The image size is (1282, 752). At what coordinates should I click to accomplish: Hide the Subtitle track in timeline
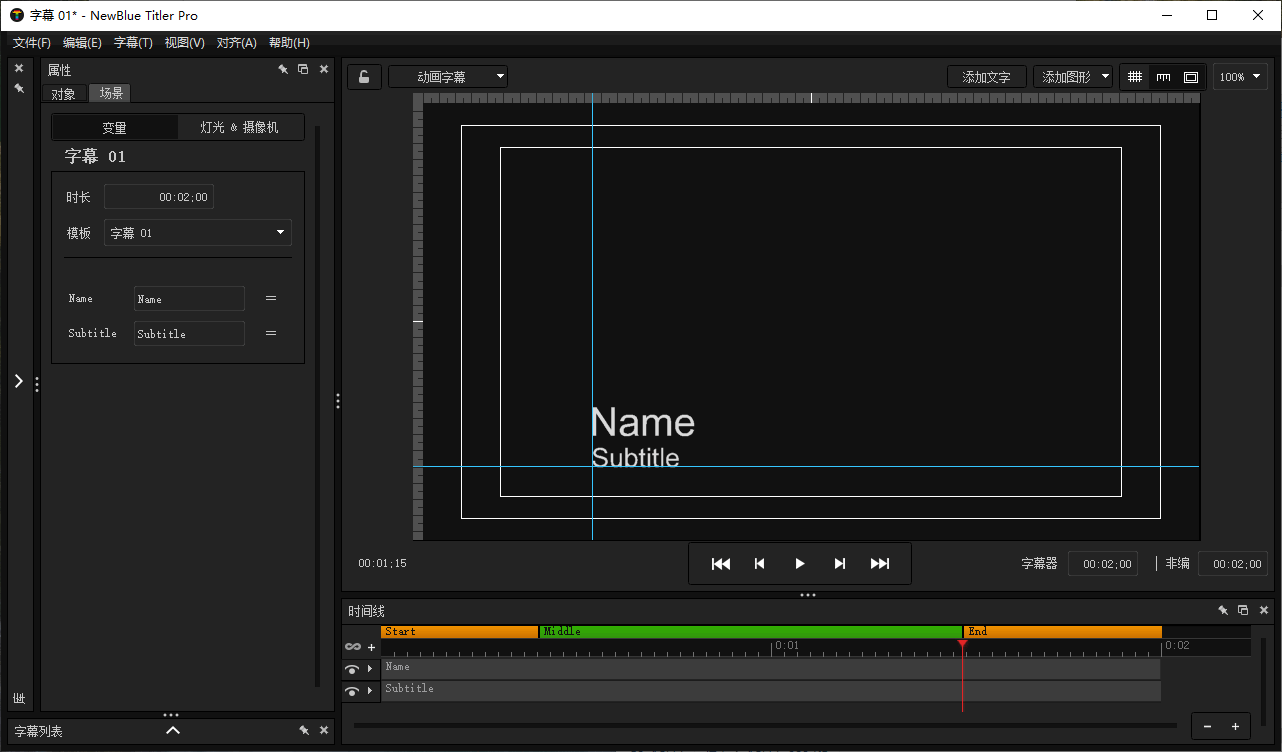(352, 691)
